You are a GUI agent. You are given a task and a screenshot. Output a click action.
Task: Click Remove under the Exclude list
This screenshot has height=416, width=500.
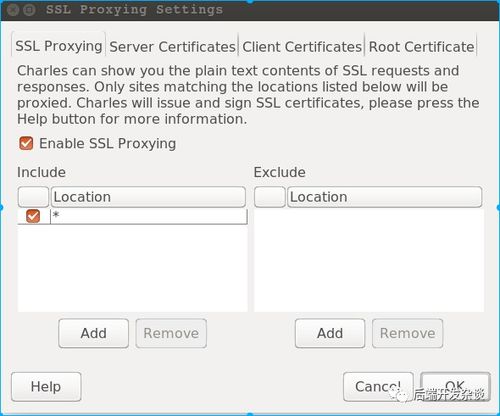coord(407,333)
